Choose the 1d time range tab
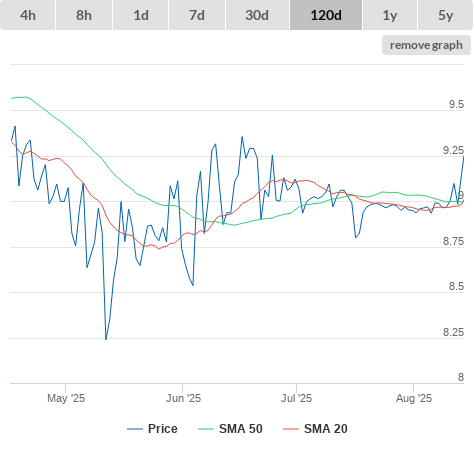The height and width of the screenshot is (455, 474). tap(141, 15)
